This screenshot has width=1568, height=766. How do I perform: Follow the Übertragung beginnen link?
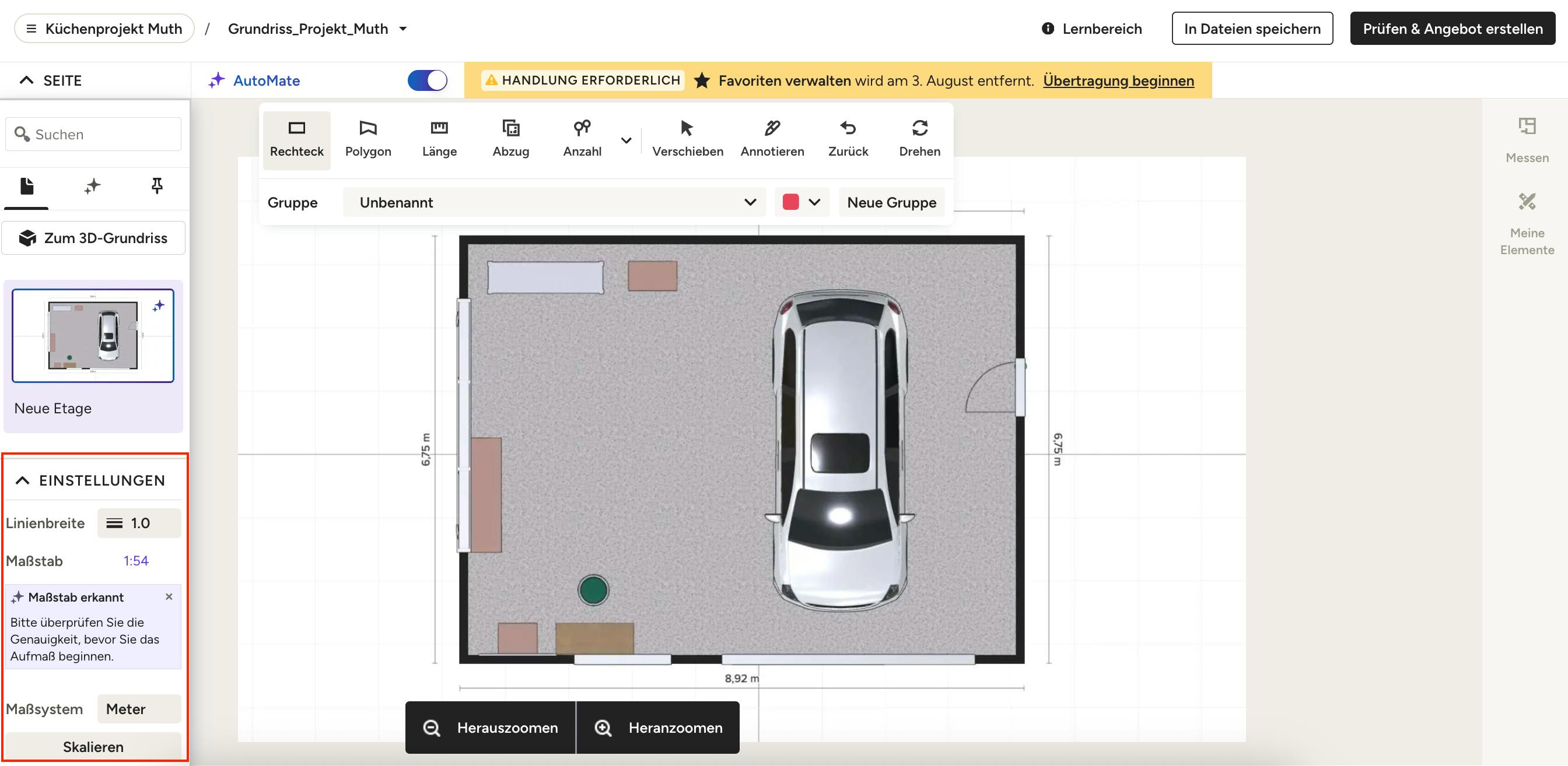1118,80
